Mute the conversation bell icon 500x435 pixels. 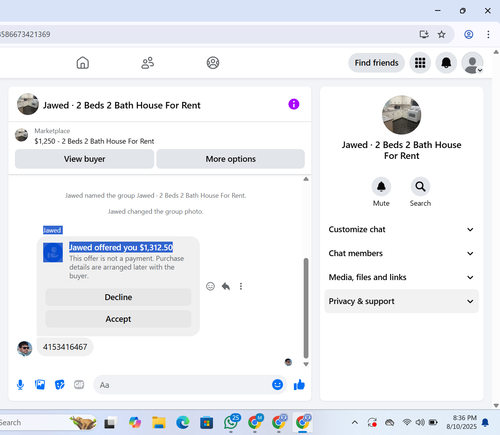coord(381,187)
